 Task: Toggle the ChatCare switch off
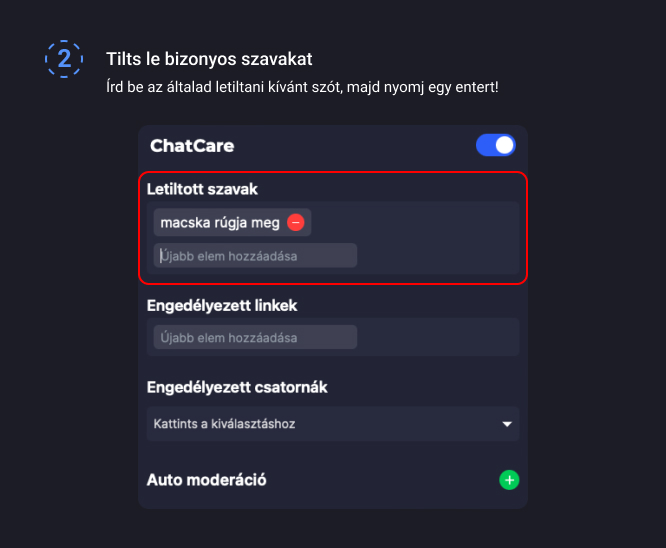point(496,145)
